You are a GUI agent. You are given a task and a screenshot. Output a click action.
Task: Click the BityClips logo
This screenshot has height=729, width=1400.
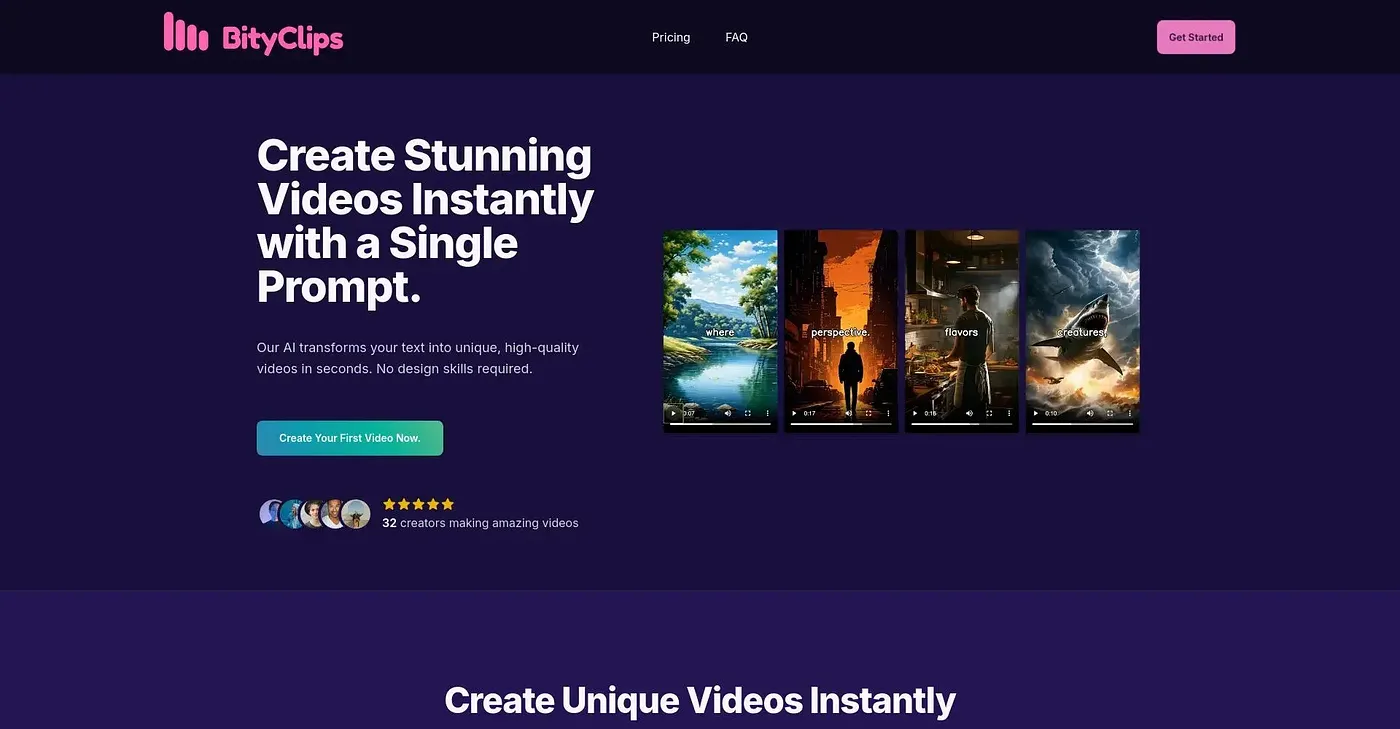click(254, 35)
